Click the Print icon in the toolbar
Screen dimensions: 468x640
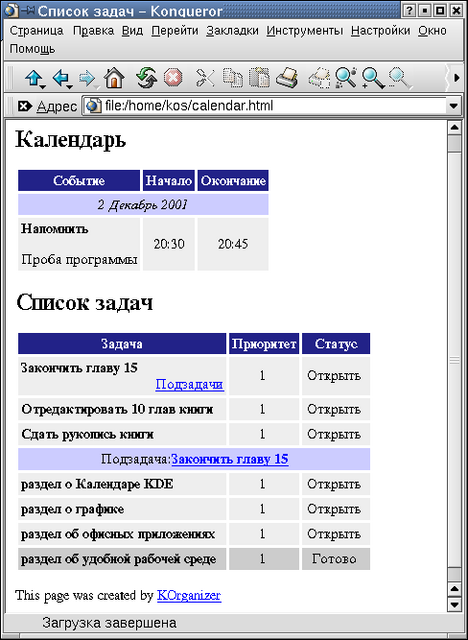click(x=287, y=78)
